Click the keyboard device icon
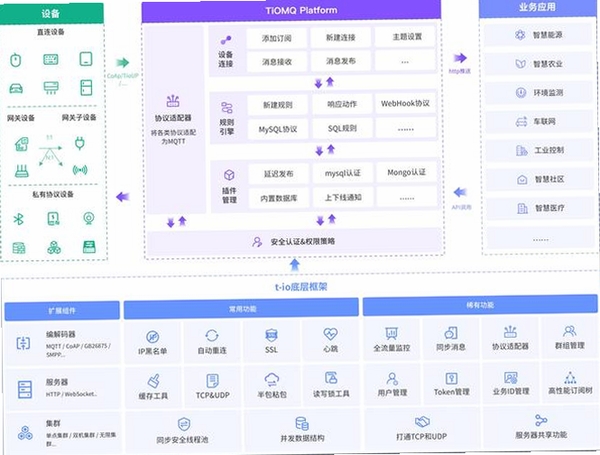 51,59
